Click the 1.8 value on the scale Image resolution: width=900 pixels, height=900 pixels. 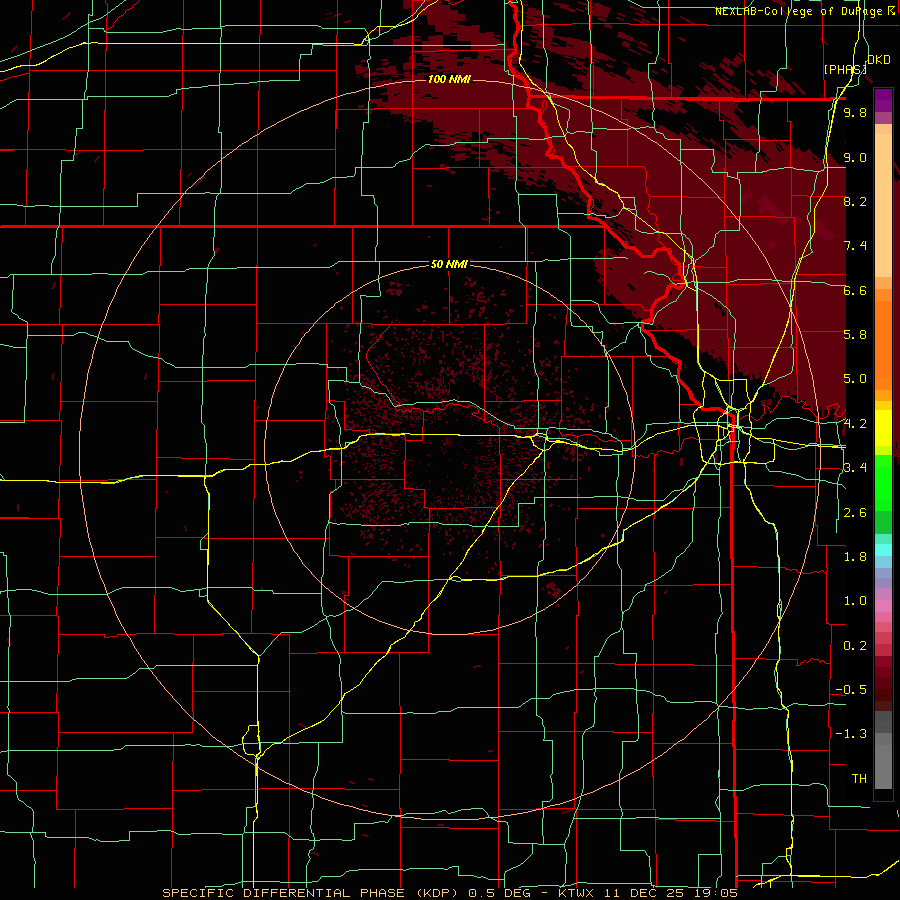click(855, 557)
